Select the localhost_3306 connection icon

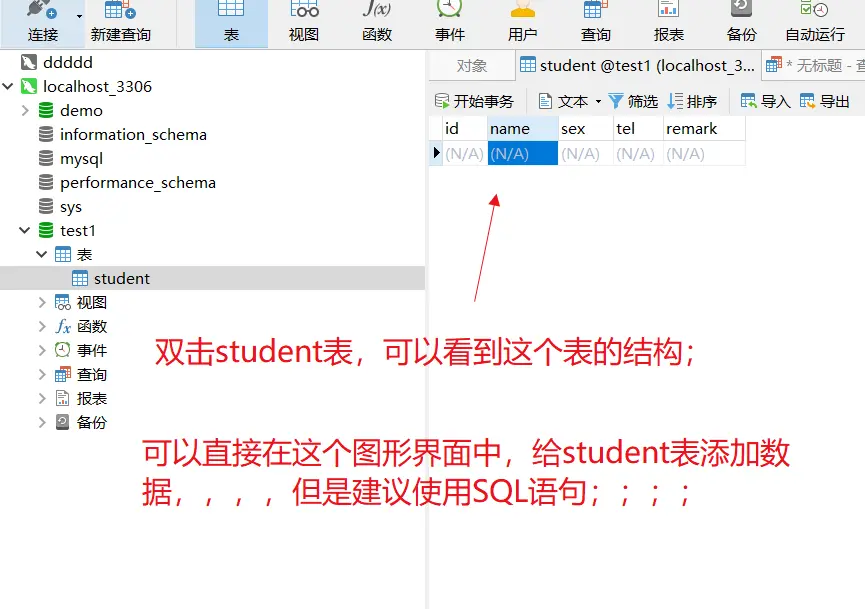[29, 87]
